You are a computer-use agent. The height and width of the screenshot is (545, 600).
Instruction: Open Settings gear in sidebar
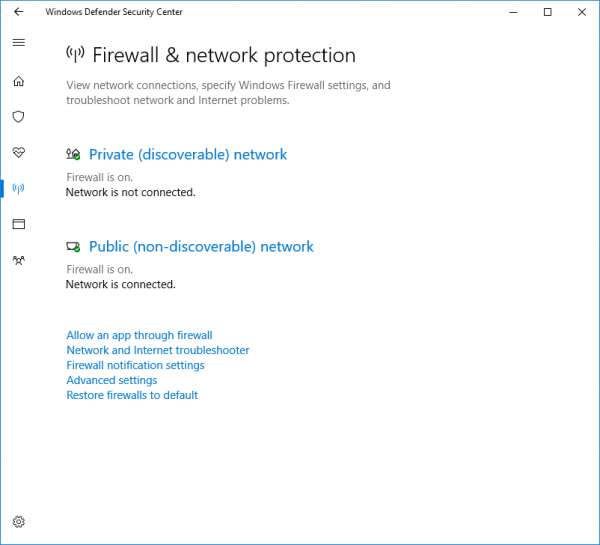19,522
